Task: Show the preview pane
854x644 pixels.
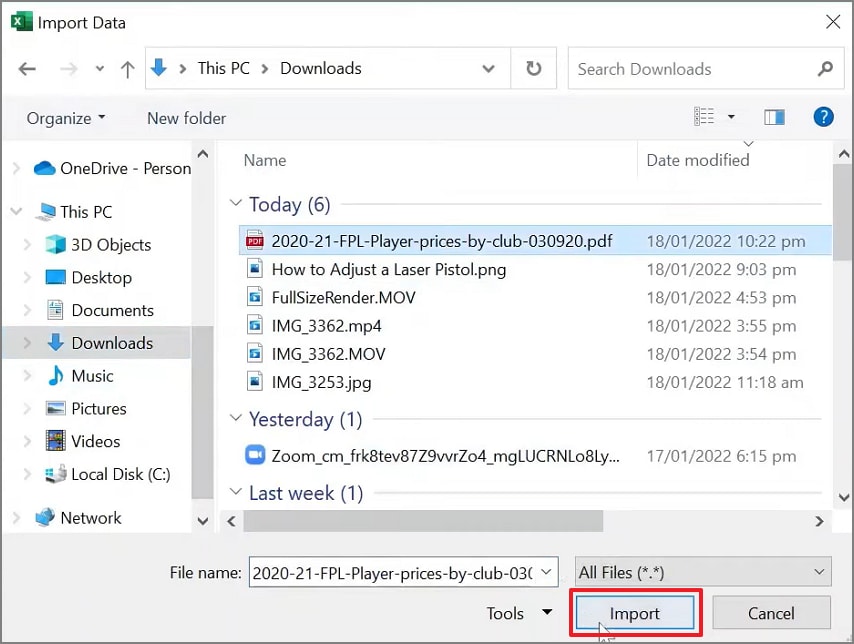Action: tap(774, 117)
